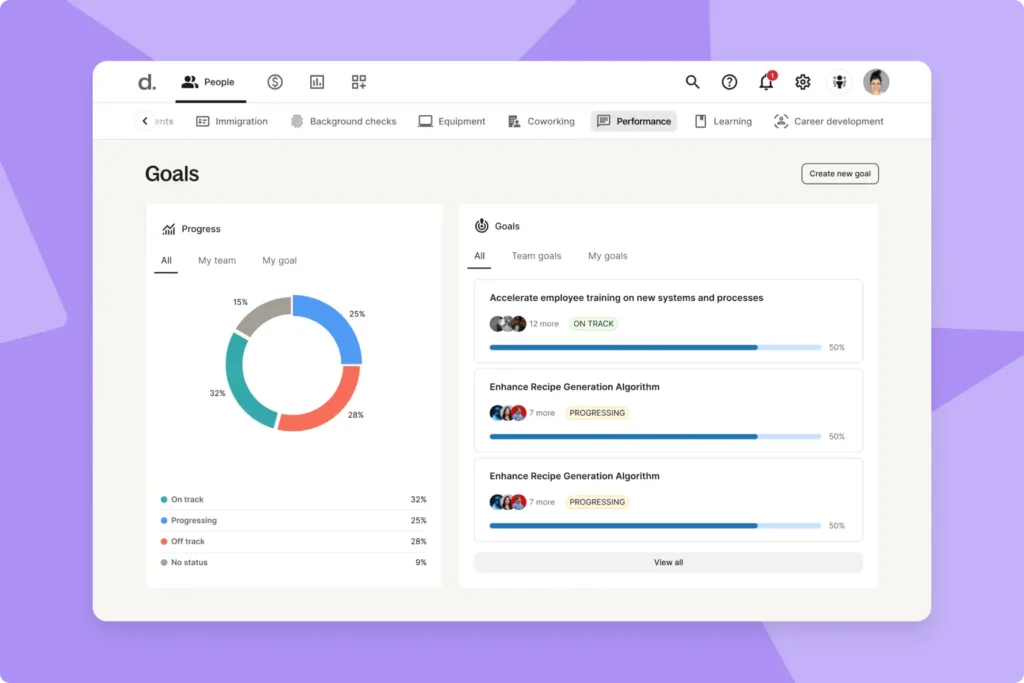Filter goals by Team goals
The height and width of the screenshot is (683, 1024).
click(536, 256)
